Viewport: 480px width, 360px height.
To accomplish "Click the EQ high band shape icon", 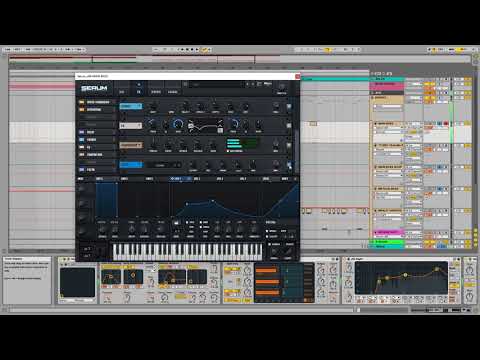I will [220, 130].
